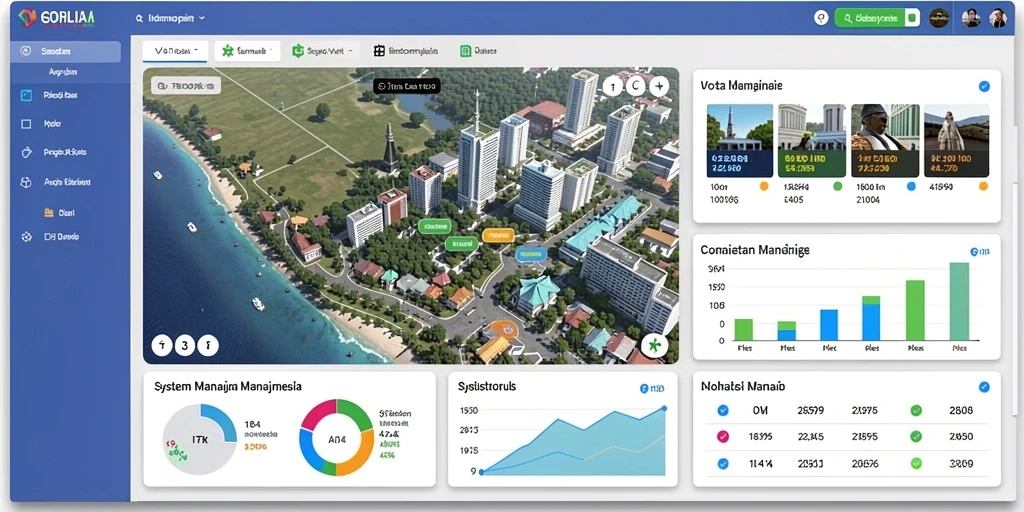This screenshot has width=1024, height=512.
Task: Click the blue info icon in the Syslistroruls panel
Action: pos(643,389)
